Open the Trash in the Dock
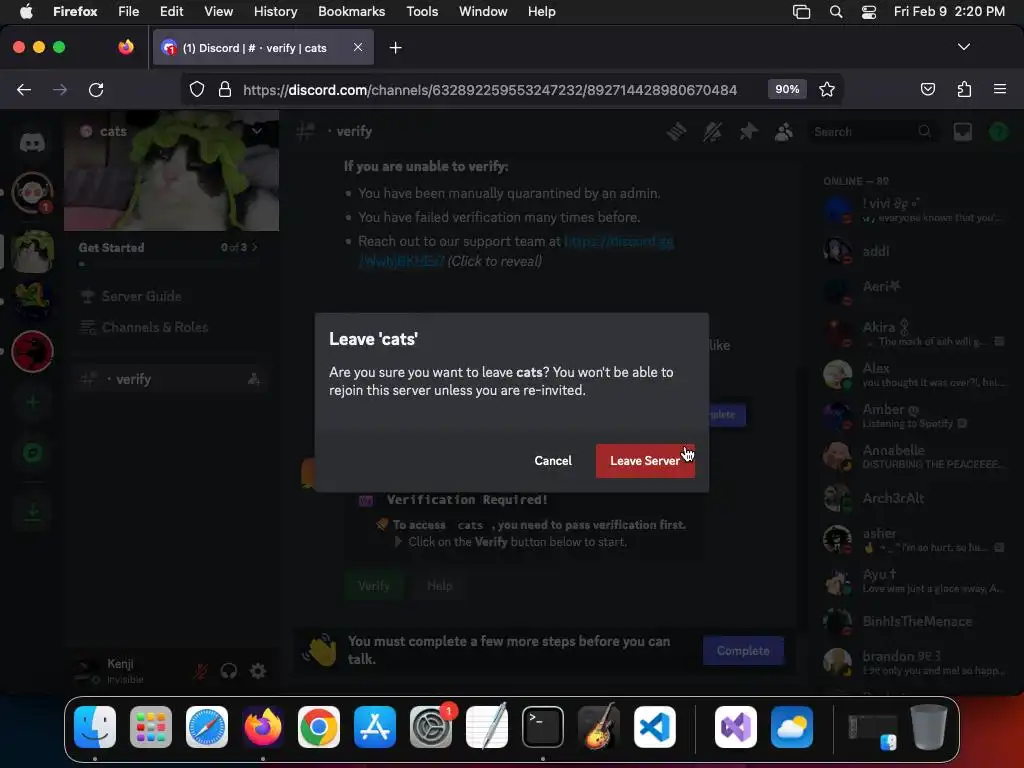Viewport: 1024px width, 768px height. pyautogui.click(x=929, y=727)
